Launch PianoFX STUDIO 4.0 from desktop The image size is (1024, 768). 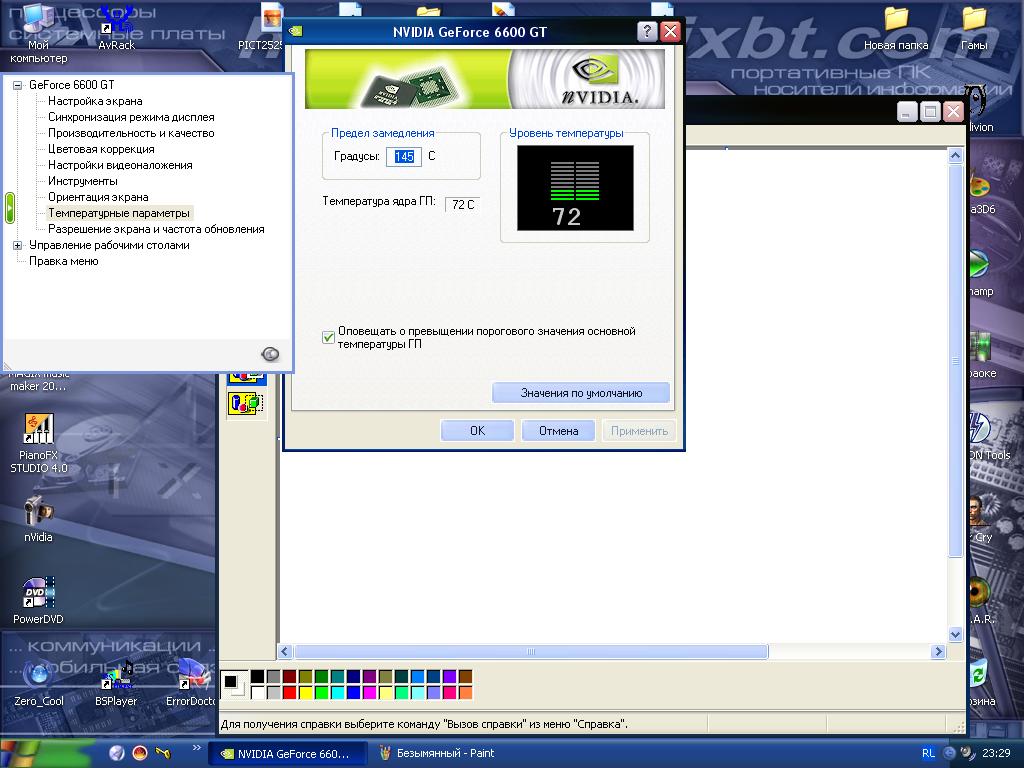(x=39, y=443)
